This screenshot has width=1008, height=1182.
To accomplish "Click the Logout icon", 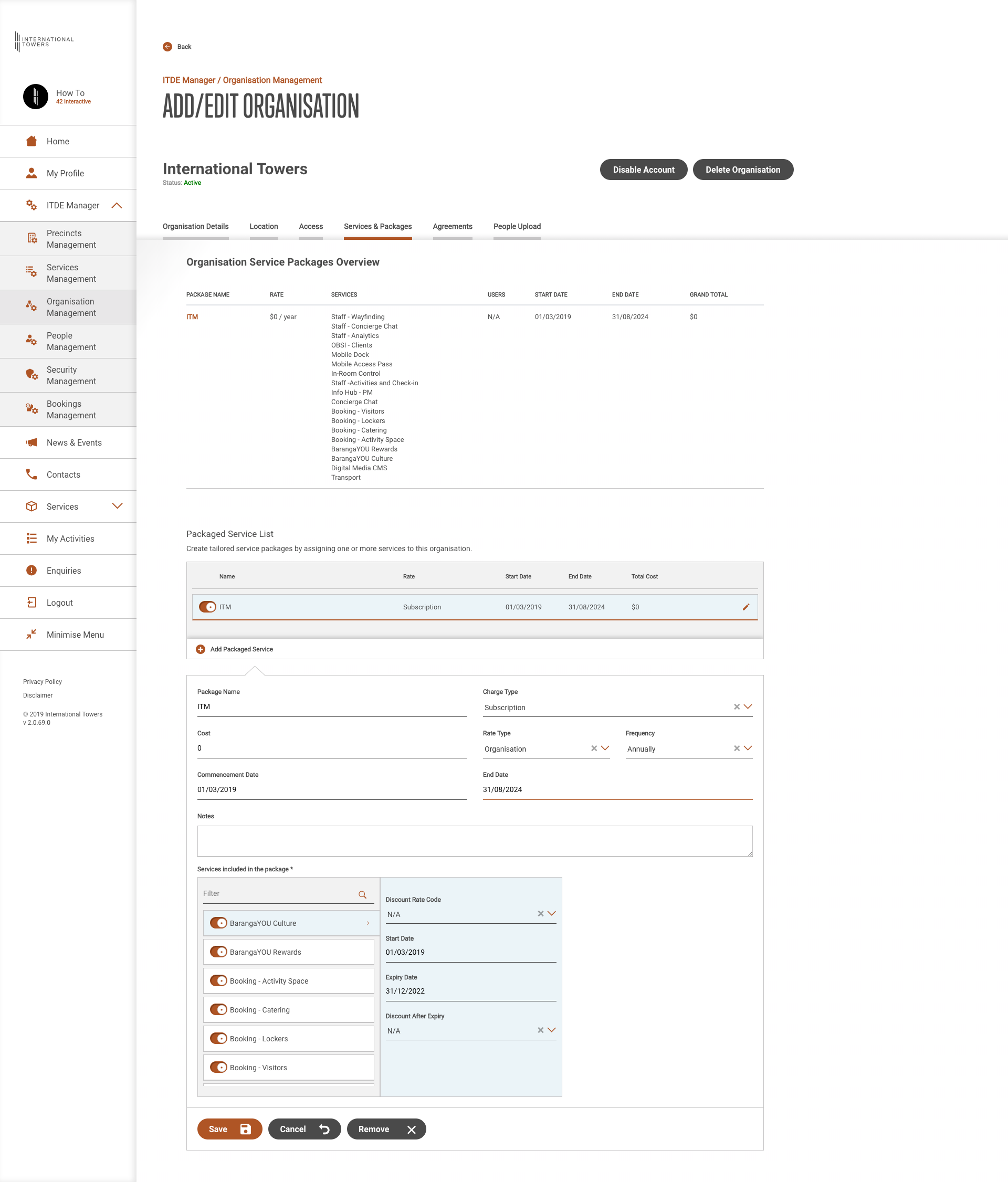I will click(31, 603).
